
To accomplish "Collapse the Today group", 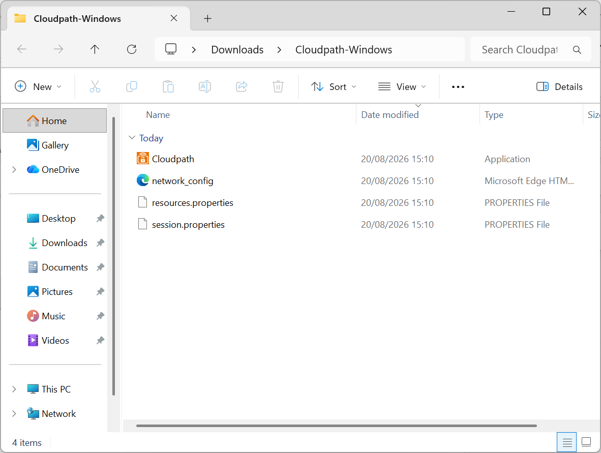I will 132,138.
